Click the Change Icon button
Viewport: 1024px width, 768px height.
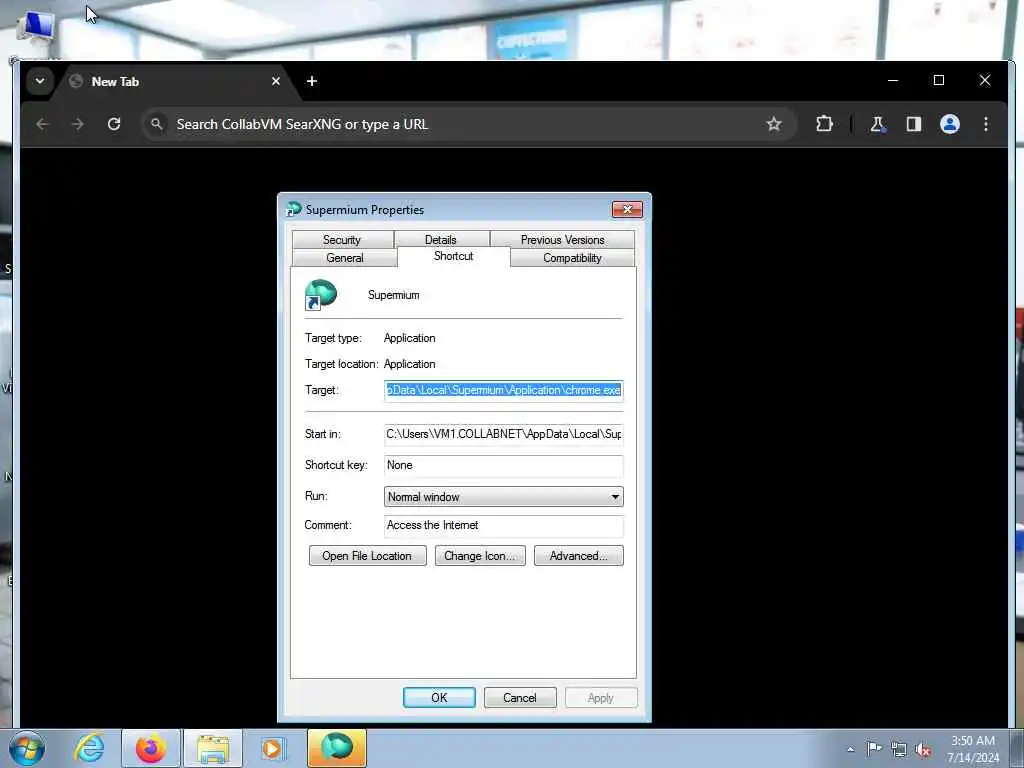tap(480, 556)
